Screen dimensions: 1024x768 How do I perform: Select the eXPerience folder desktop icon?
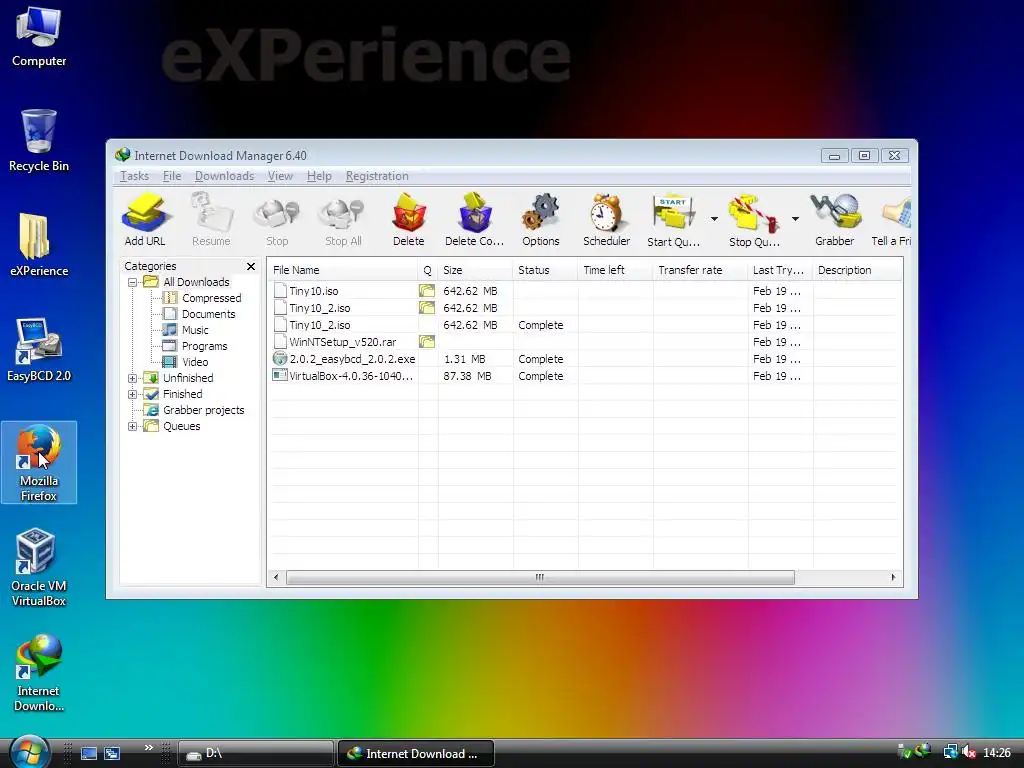(x=39, y=245)
